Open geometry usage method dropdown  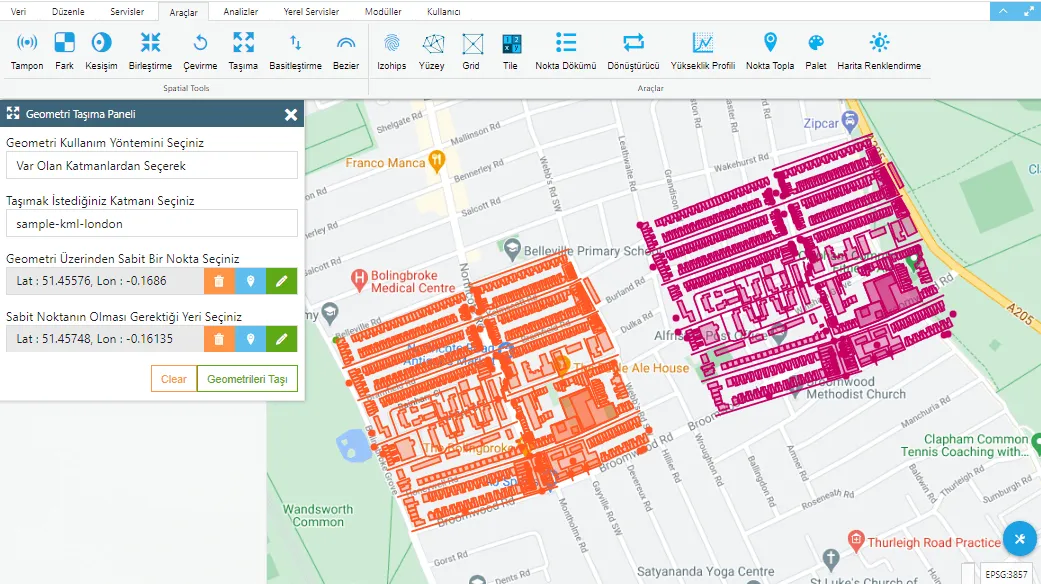click(152, 165)
